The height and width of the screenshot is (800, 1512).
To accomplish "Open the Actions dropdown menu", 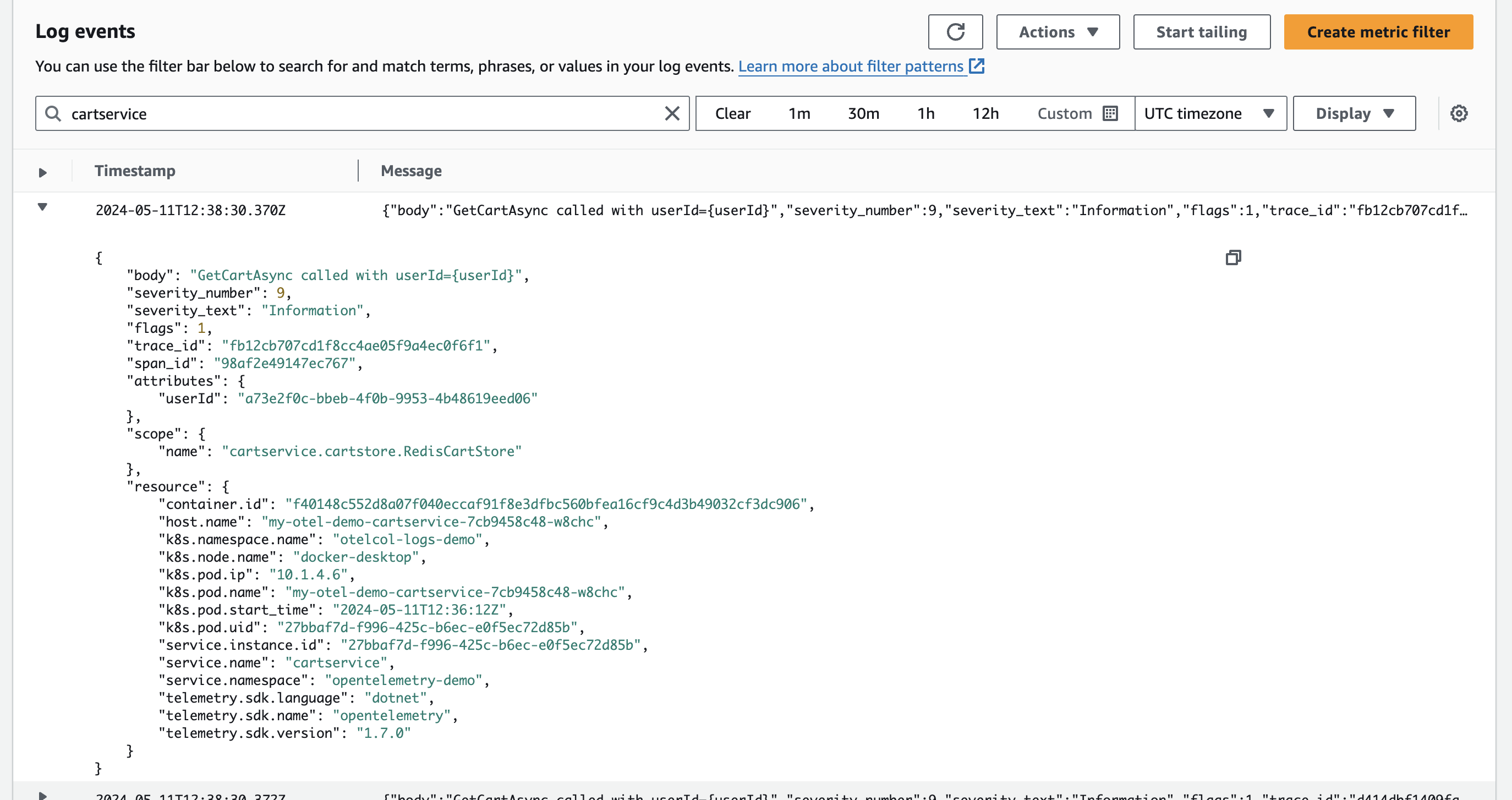I will click(x=1058, y=32).
